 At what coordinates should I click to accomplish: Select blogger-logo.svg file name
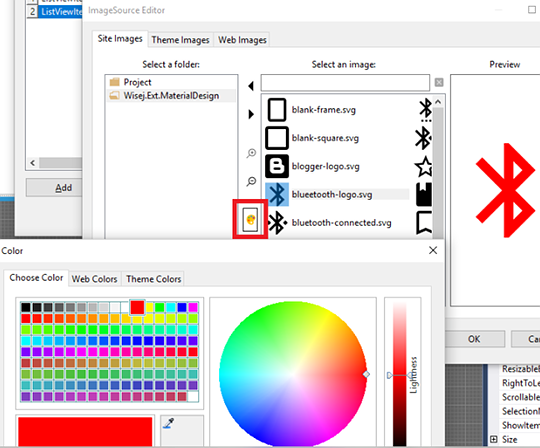point(325,166)
